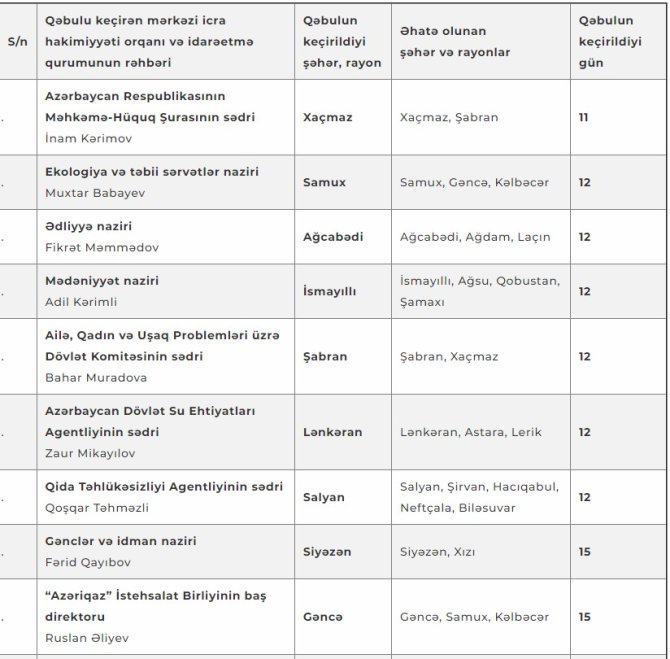
Task: Click the name 'Bahar Muradova'
Action: 96,378
